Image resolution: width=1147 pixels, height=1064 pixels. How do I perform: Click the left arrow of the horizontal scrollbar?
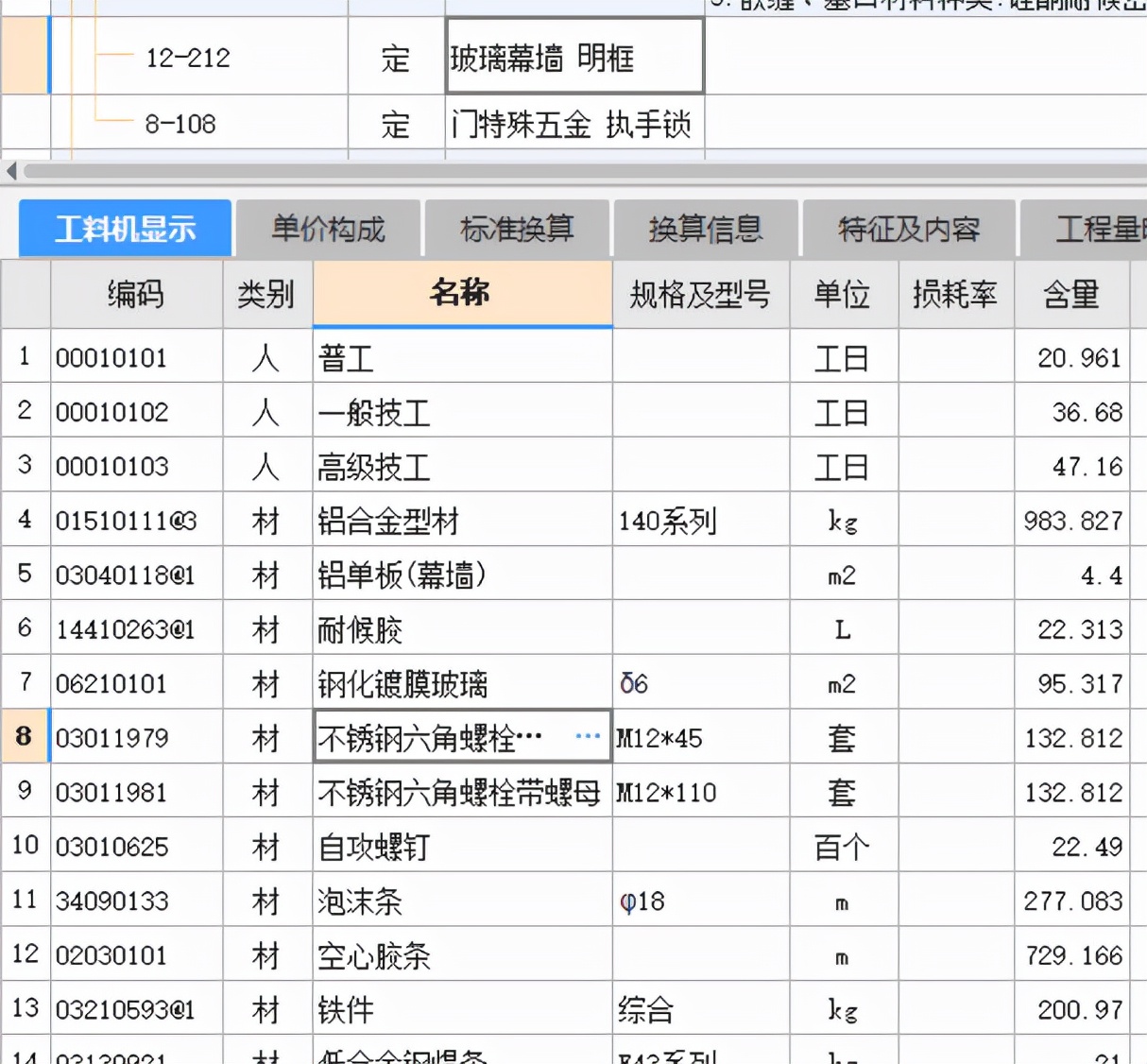(9, 171)
